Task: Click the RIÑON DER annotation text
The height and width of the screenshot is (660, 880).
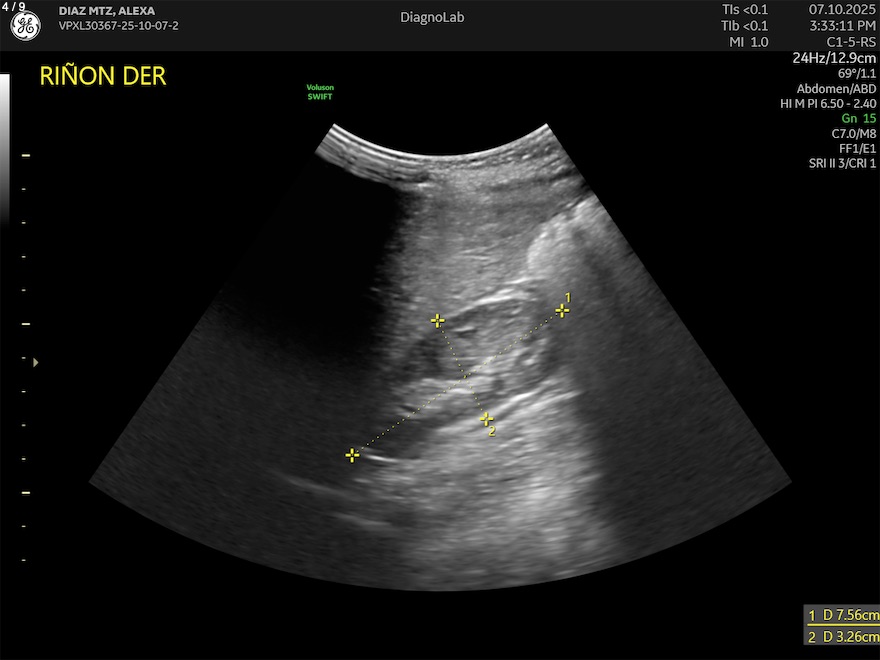Action: coord(102,77)
